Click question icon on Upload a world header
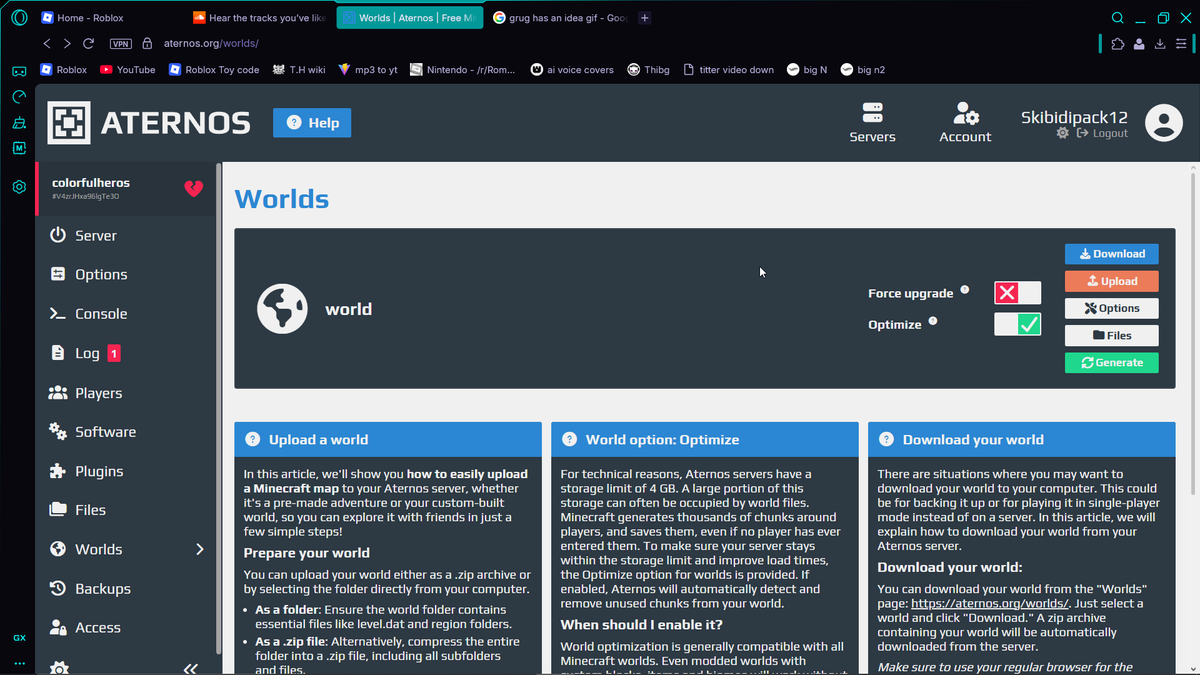Viewport: 1200px width, 675px height. click(x=252, y=439)
